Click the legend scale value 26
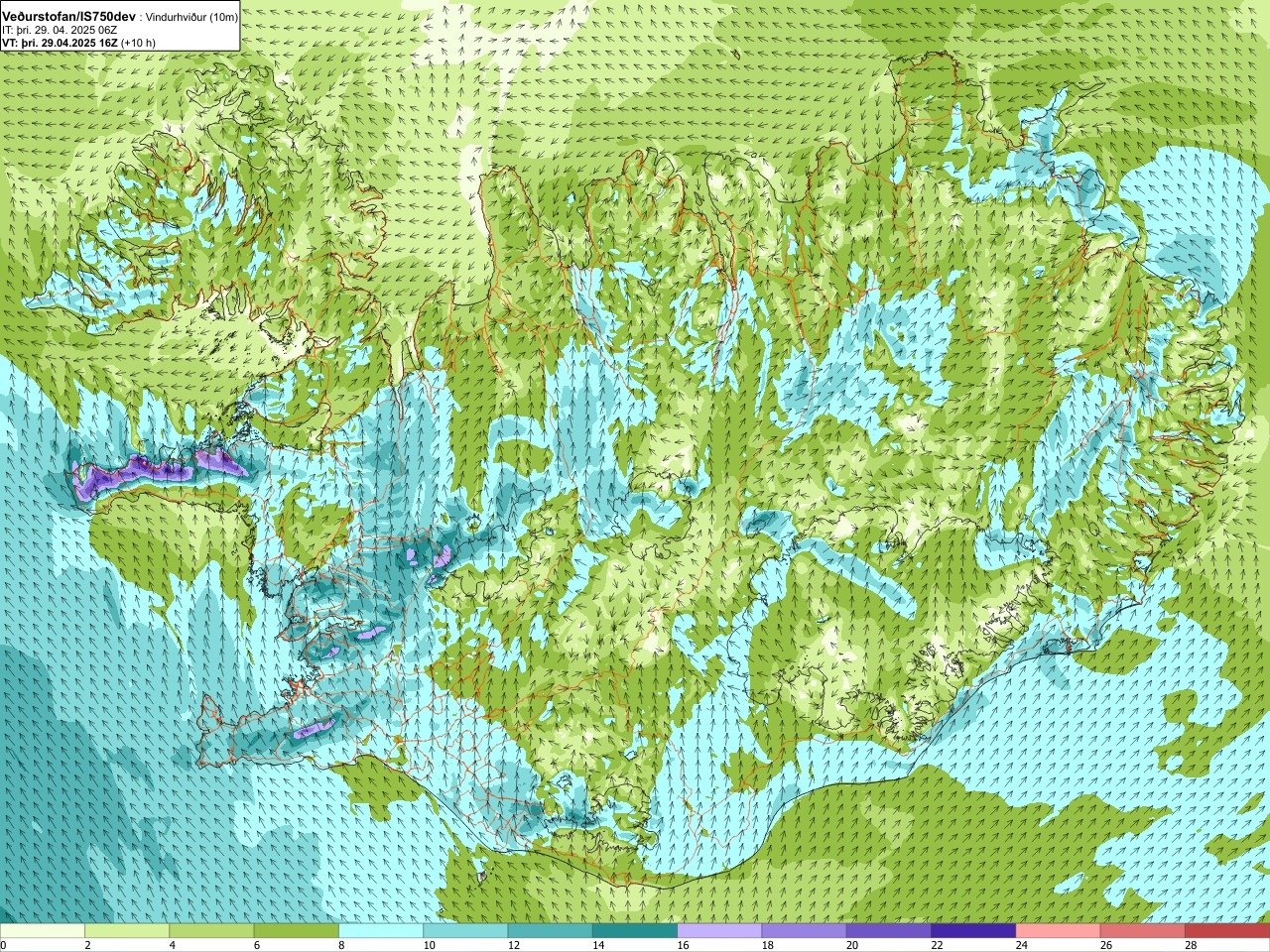 click(1106, 945)
